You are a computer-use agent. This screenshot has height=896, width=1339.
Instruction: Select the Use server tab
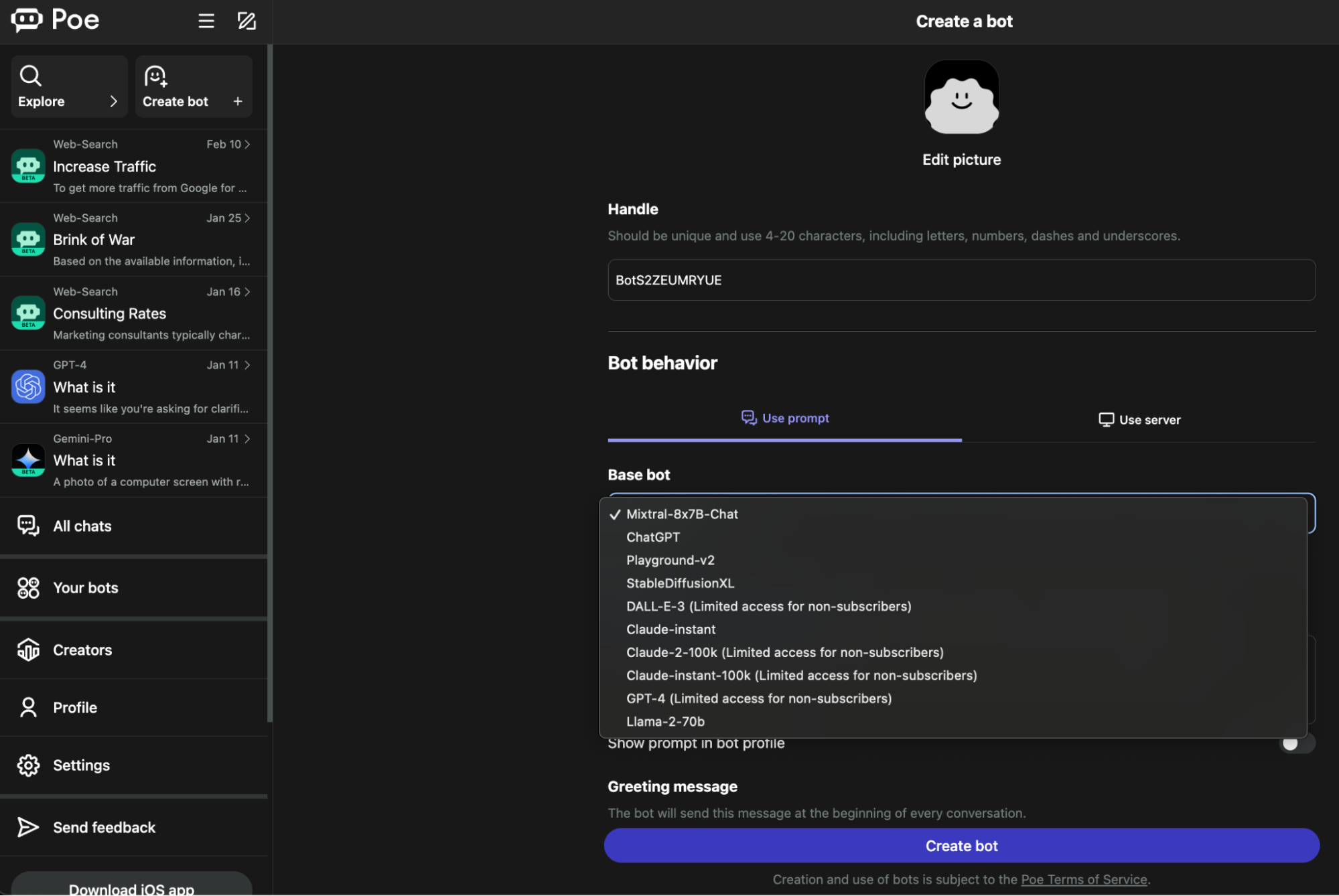(x=1139, y=419)
